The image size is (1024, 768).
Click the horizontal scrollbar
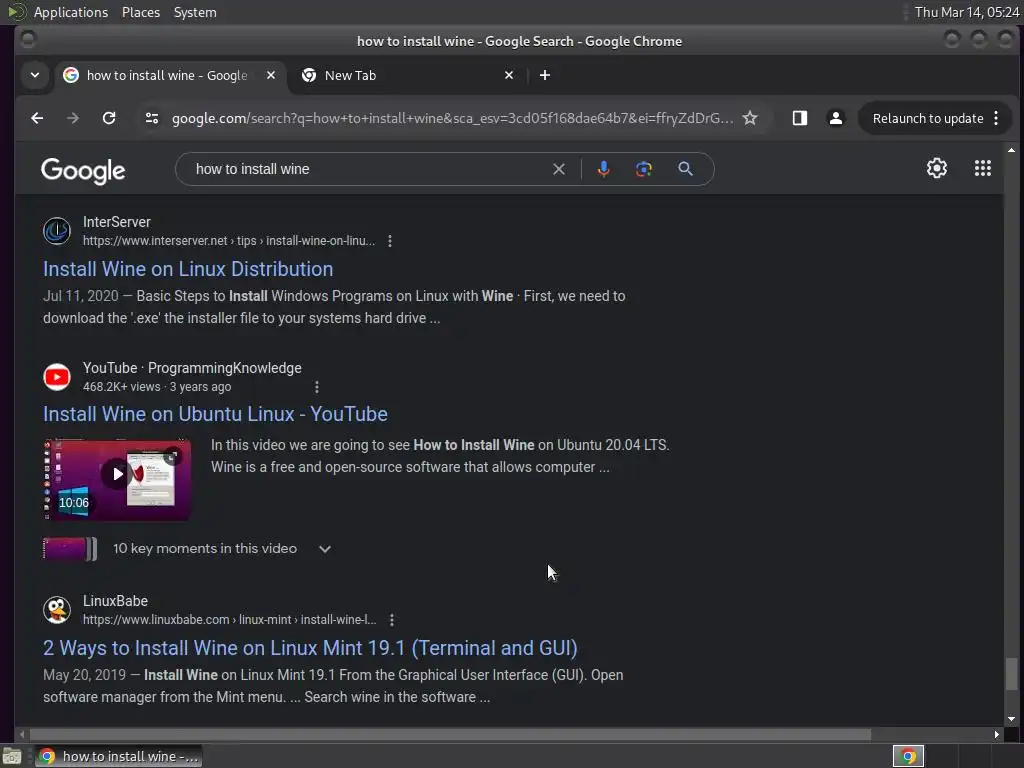pos(451,734)
